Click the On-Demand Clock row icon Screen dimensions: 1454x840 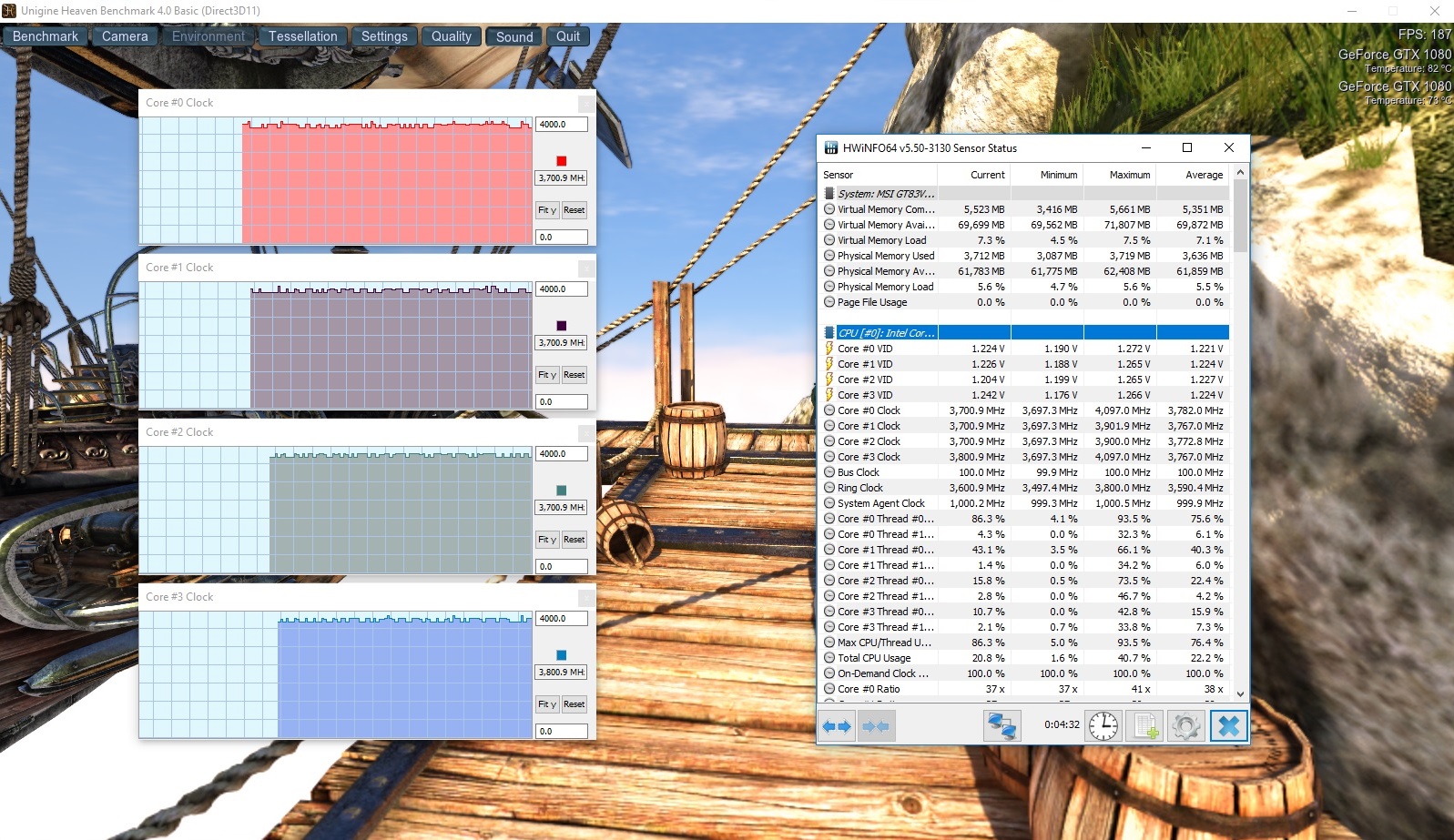point(829,673)
